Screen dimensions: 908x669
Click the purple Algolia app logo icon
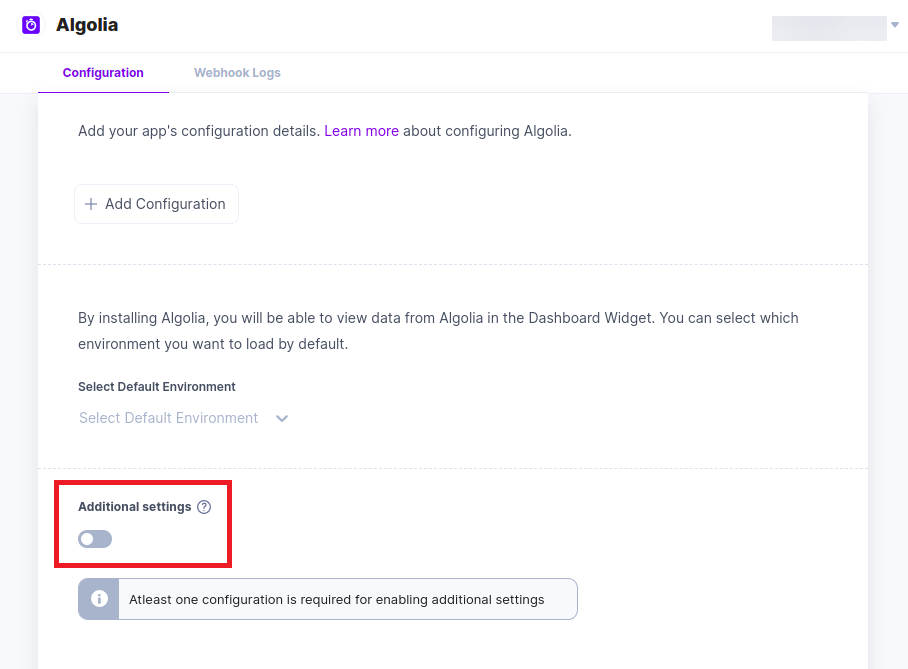[x=31, y=25]
